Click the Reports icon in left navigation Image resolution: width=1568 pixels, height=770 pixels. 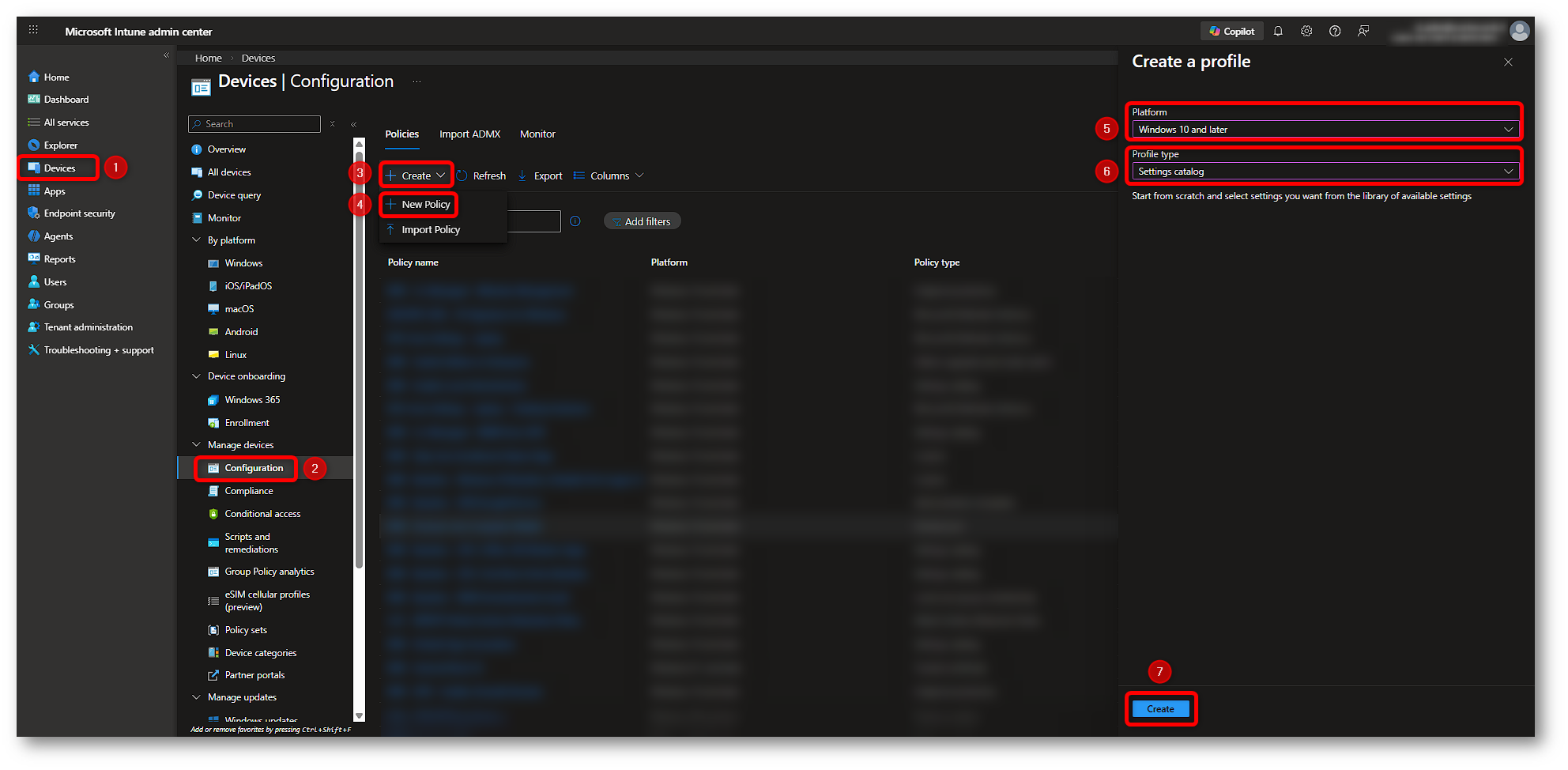pyautogui.click(x=34, y=259)
